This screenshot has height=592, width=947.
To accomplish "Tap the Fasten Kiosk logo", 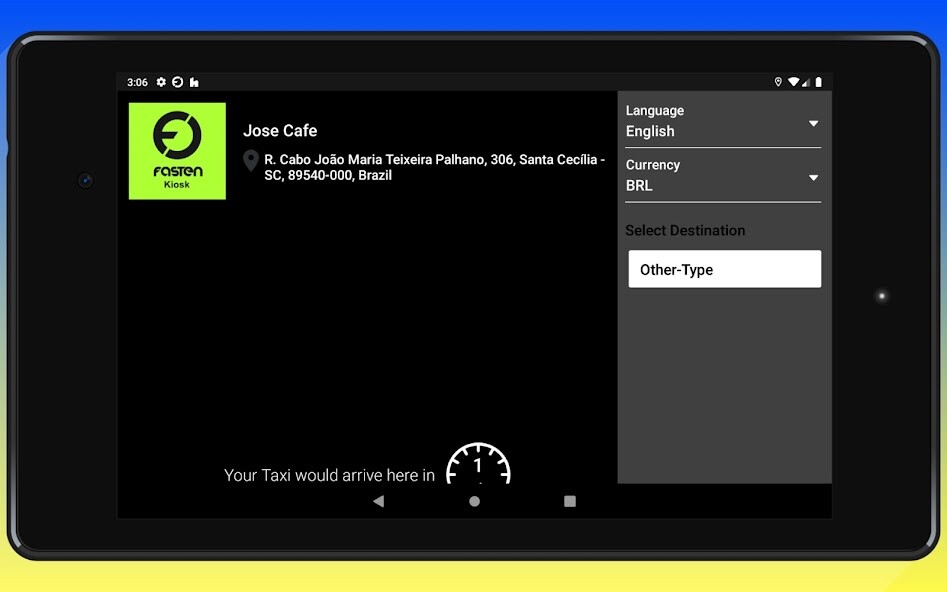I will (176, 150).
